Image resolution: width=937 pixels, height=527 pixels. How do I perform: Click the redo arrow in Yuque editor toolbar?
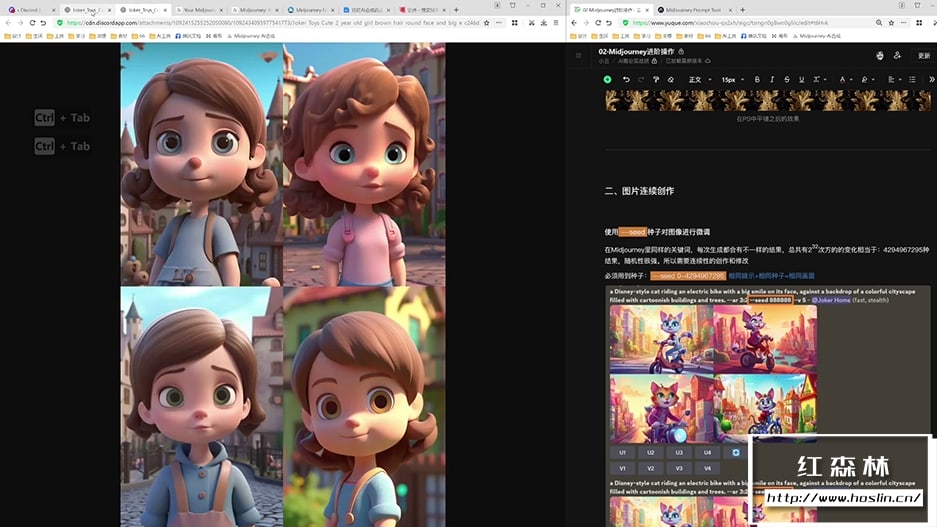coord(641,79)
